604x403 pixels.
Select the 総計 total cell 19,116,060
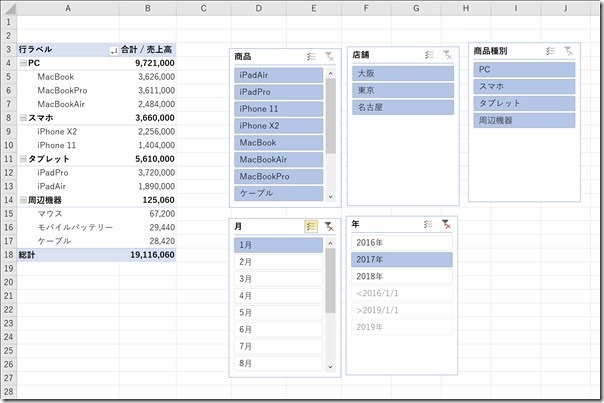pyautogui.click(x=148, y=255)
